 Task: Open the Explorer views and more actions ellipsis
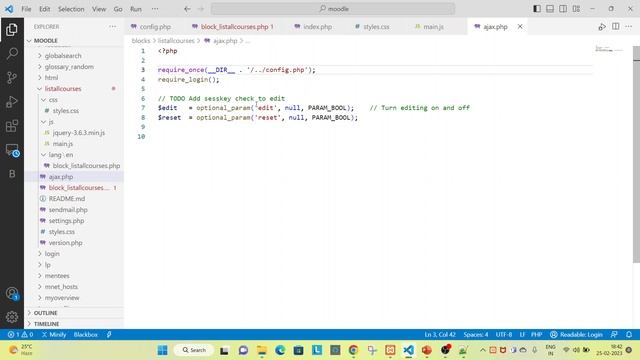point(113,27)
